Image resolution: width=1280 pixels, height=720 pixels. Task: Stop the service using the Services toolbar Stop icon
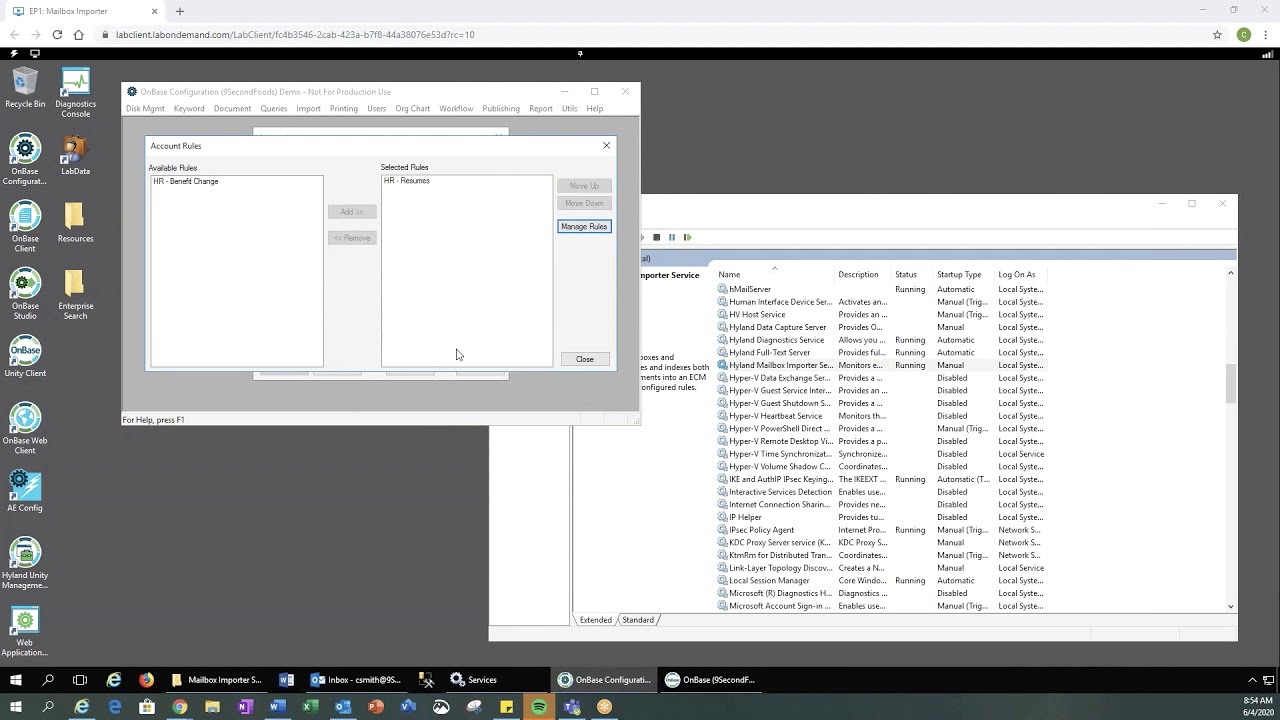[656, 237]
